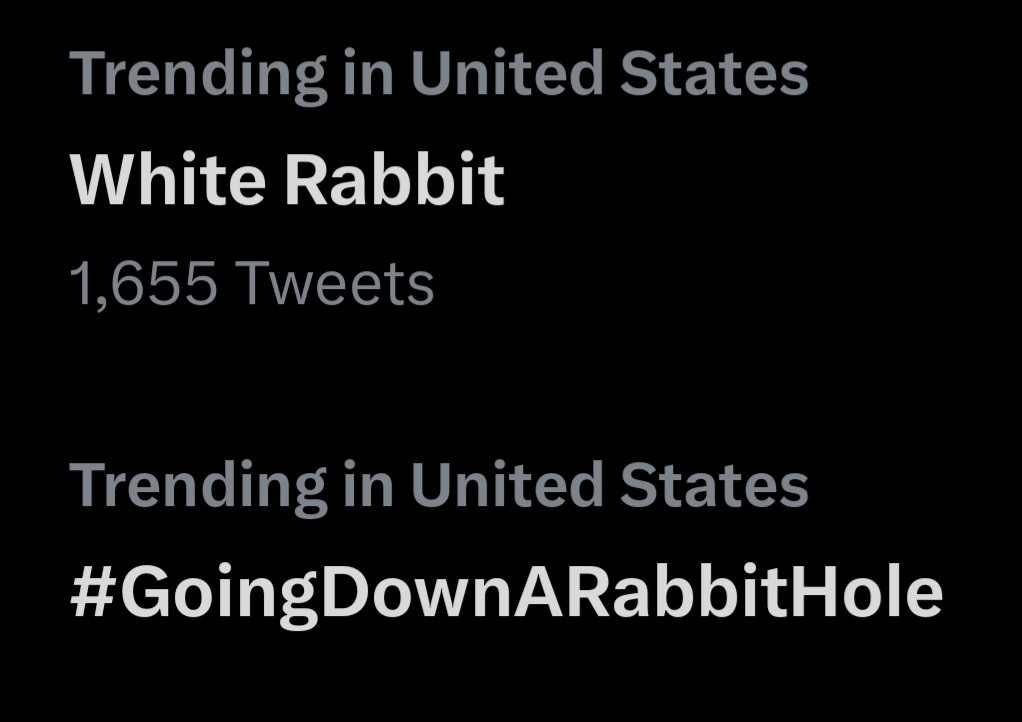View tweets for the #GoingDownARabbitHole trend

click(x=506, y=592)
